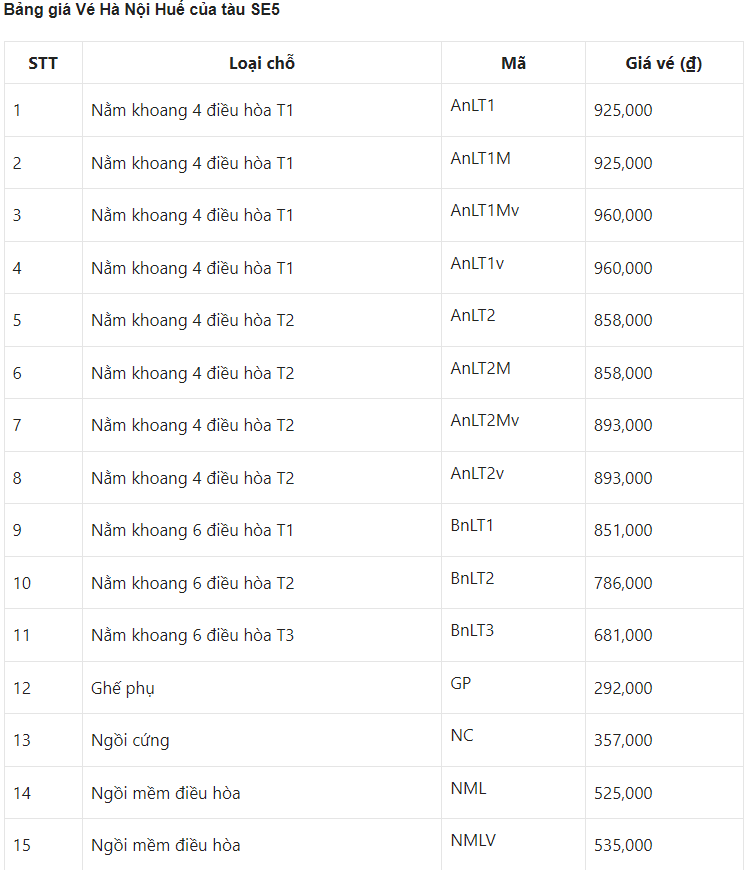The width and height of the screenshot is (747, 870).
Task: Select the 525,000 price for NML
Action: click(623, 793)
